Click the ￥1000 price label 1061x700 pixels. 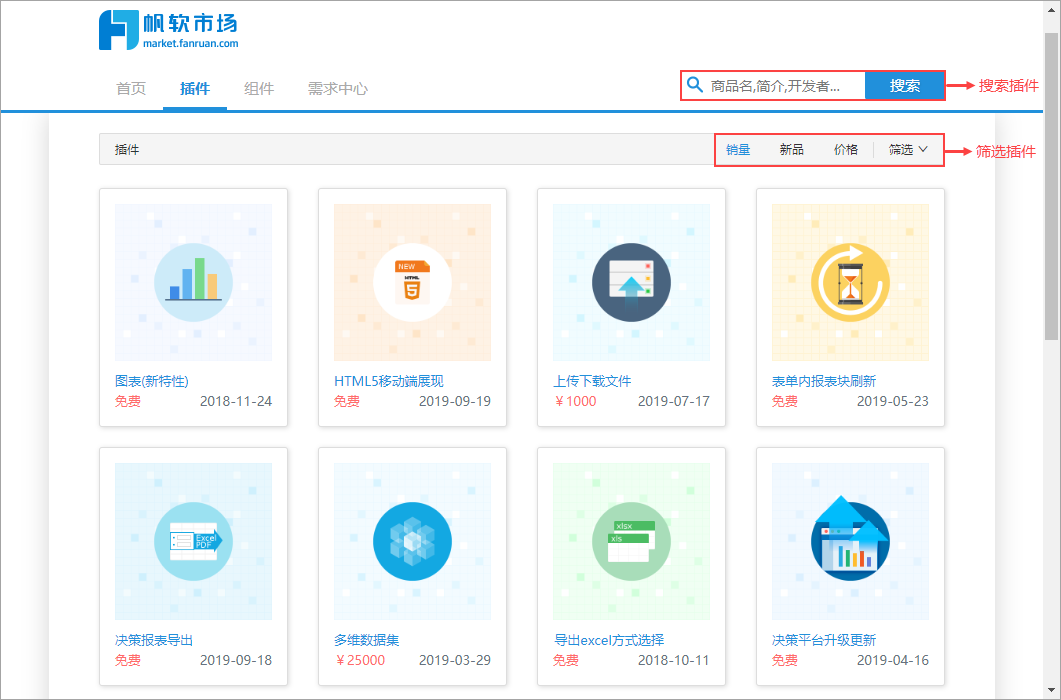(575, 401)
